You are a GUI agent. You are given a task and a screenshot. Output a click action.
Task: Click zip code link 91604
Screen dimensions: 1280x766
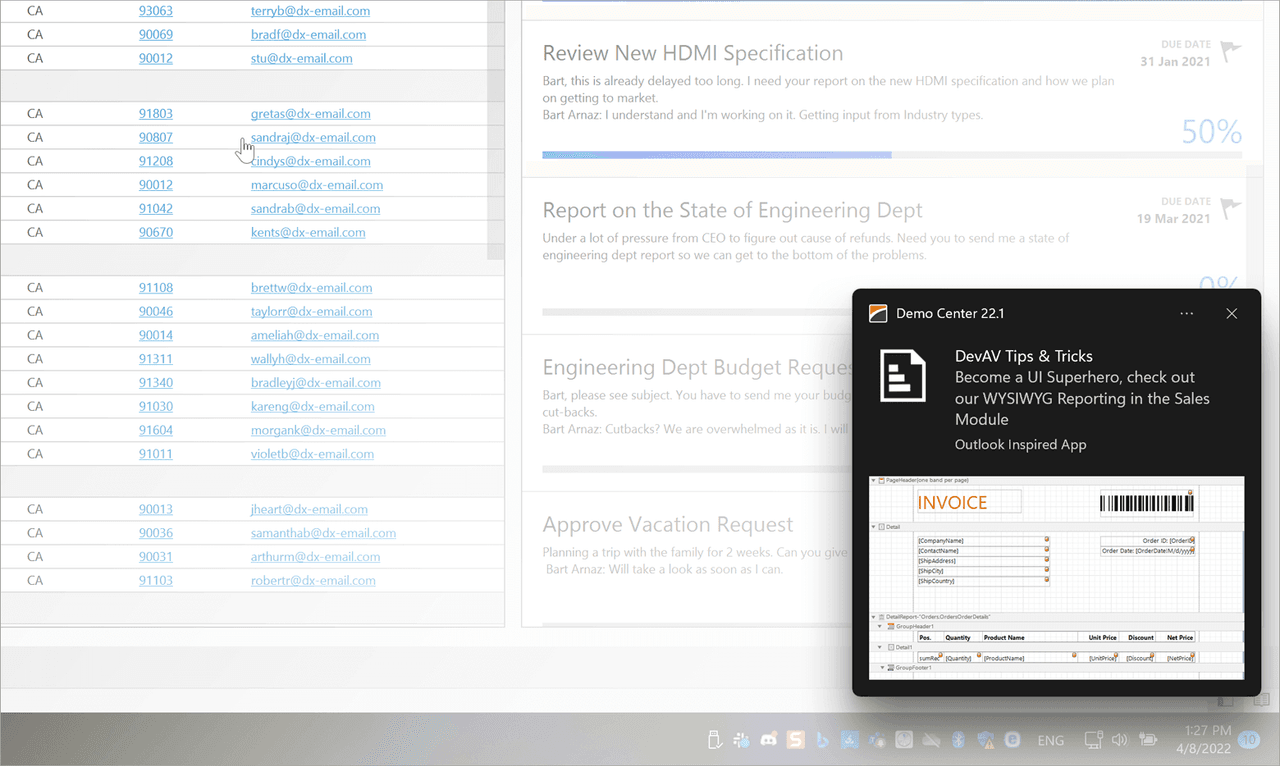pyautogui.click(x=156, y=430)
